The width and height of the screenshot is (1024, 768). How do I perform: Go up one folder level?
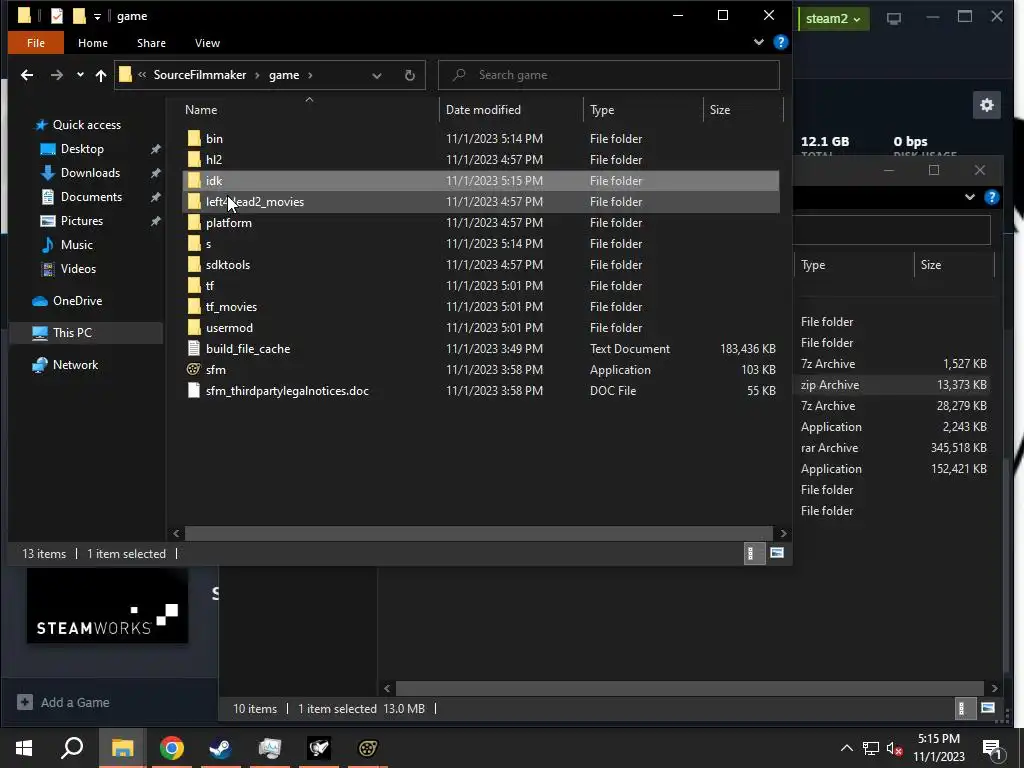(101, 75)
